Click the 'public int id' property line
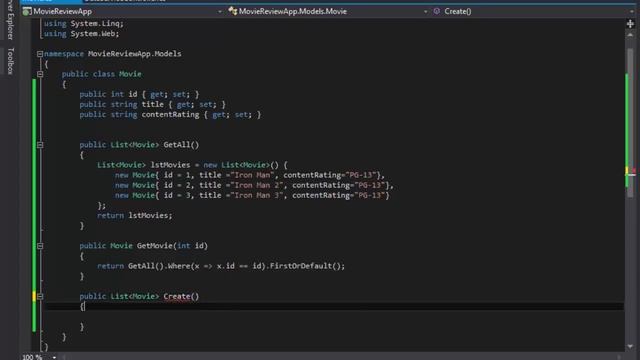Image resolution: width=640 pixels, height=360 pixels. (139, 94)
